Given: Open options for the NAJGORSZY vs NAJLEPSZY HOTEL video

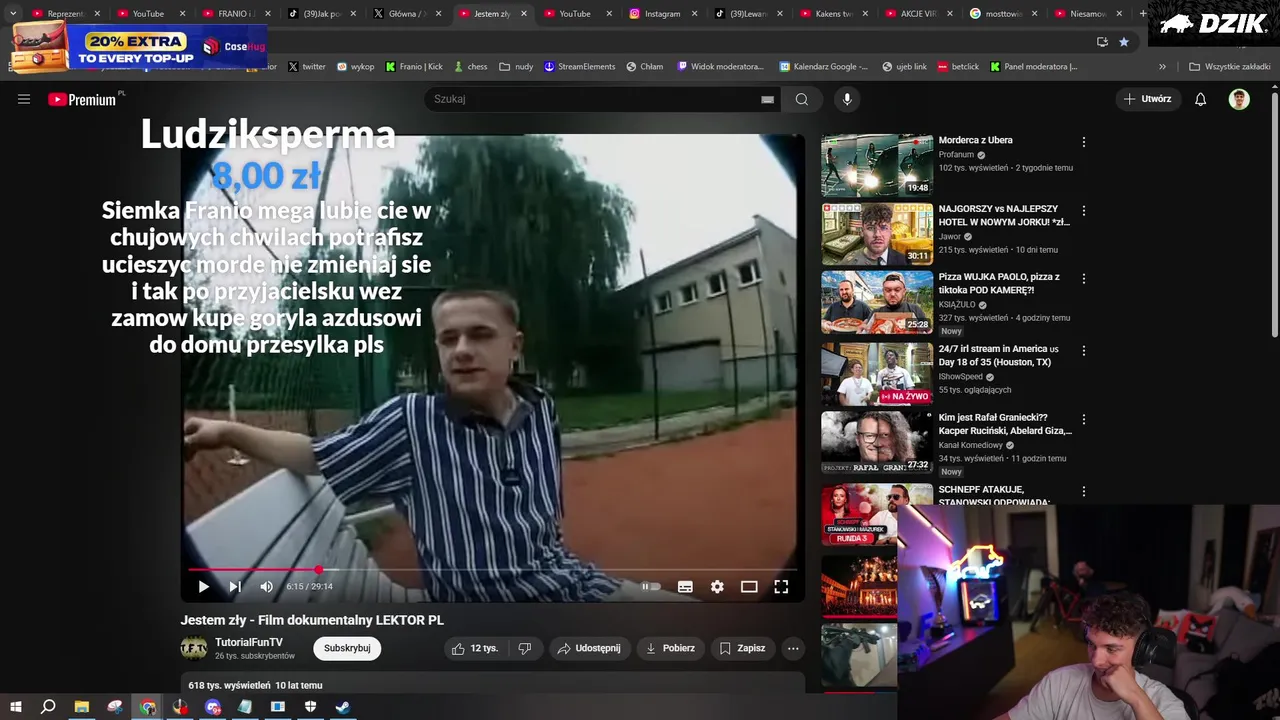Looking at the screenshot, I should click(x=1083, y=211).
